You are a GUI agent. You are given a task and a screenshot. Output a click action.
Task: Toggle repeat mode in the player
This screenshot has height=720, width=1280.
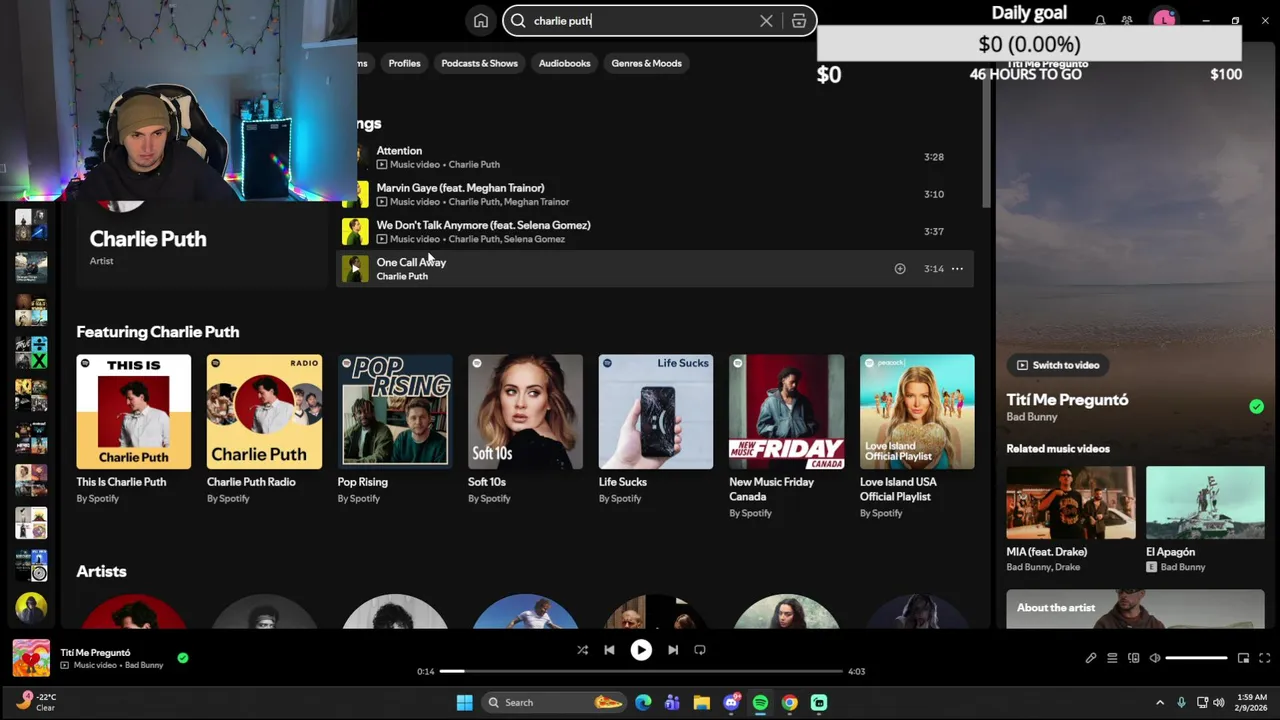[x=700, y=650]
